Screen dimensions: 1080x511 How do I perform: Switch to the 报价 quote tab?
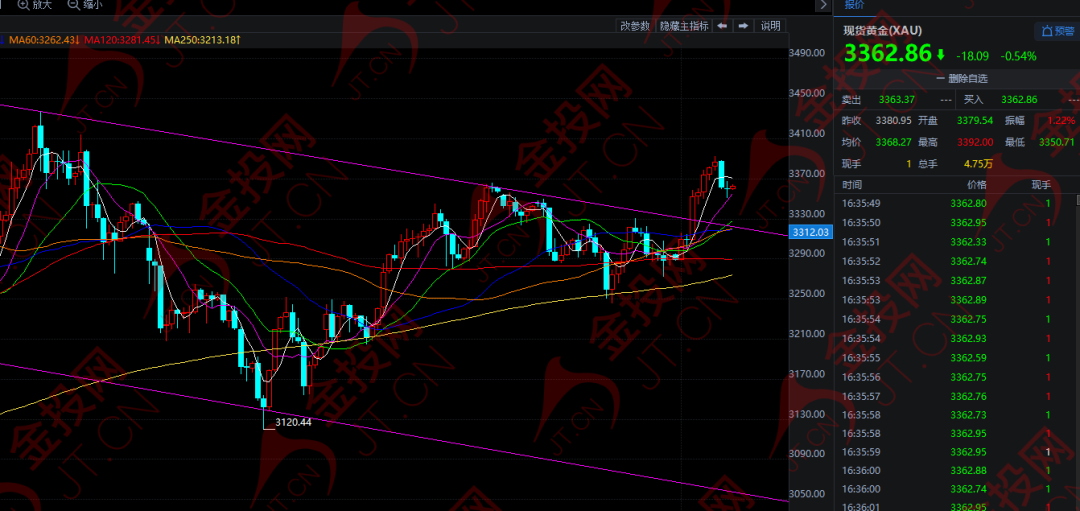point(854,5)
